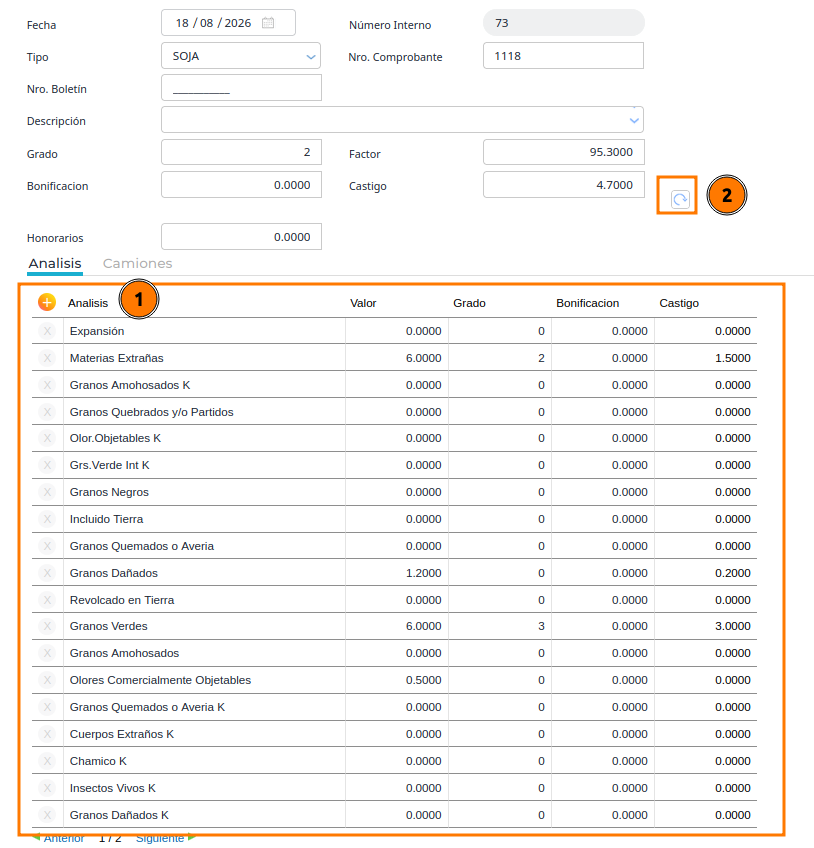
Task: Switch to the Camiones tab
Action: click(x=137, y=263)
